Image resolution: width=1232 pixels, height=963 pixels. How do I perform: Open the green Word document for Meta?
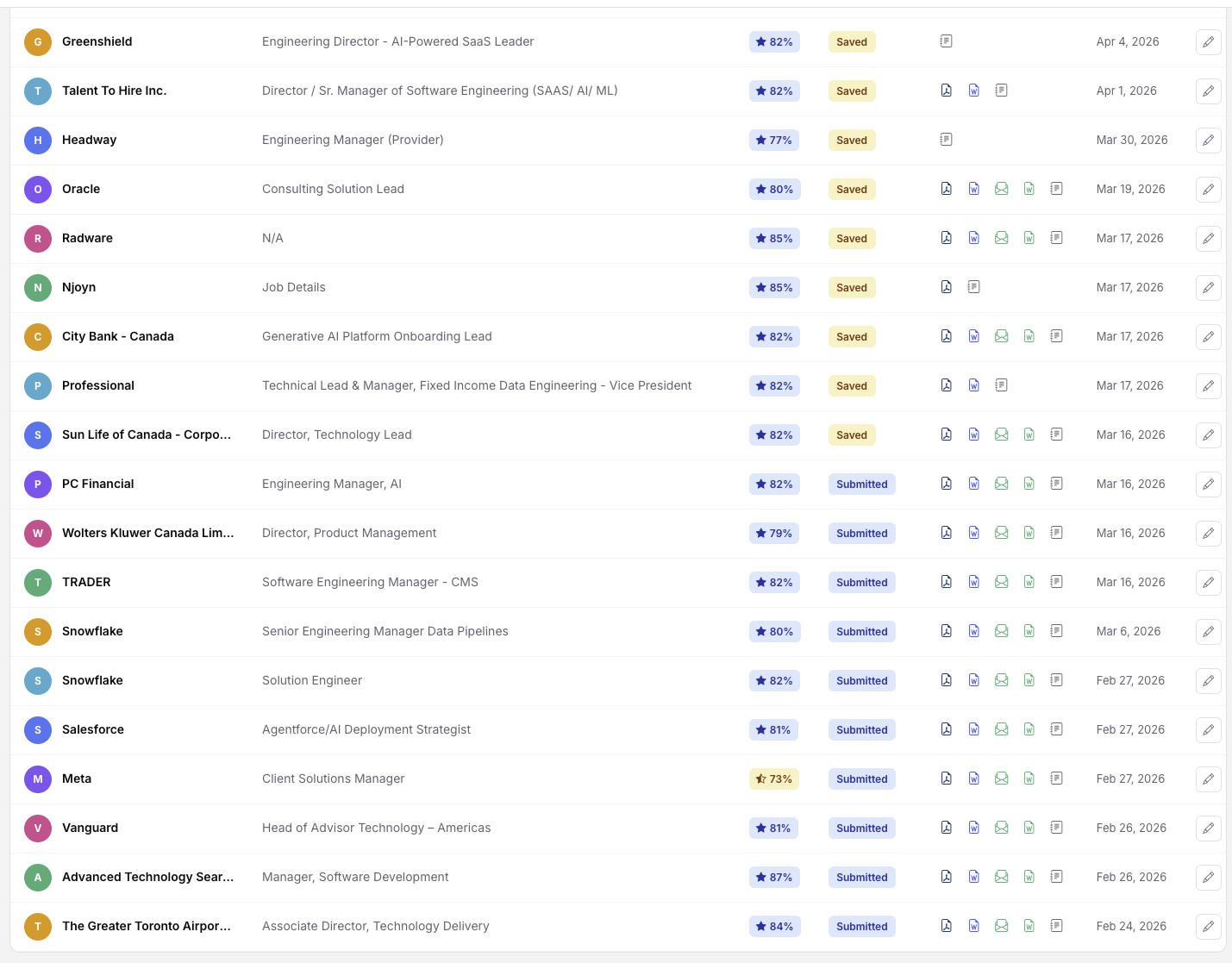(1029, 779)
